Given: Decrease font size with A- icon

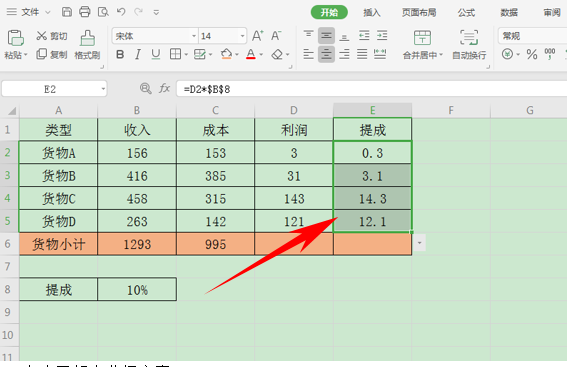Looking at the screenshot, I should (276, 36).
